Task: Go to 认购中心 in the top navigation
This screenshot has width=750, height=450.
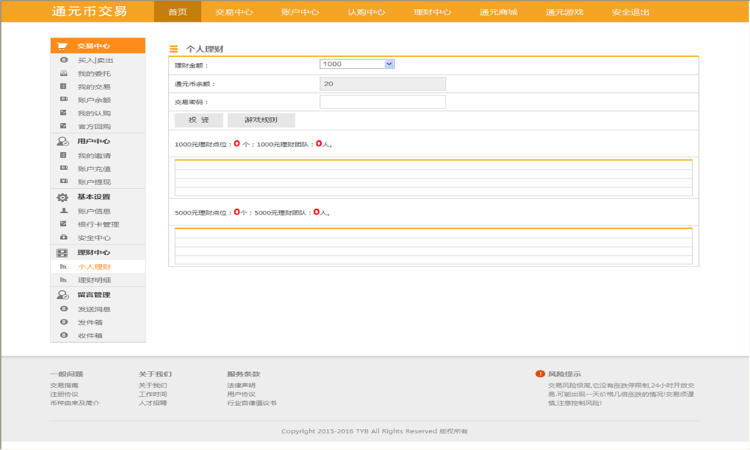Action: (366, 12)
